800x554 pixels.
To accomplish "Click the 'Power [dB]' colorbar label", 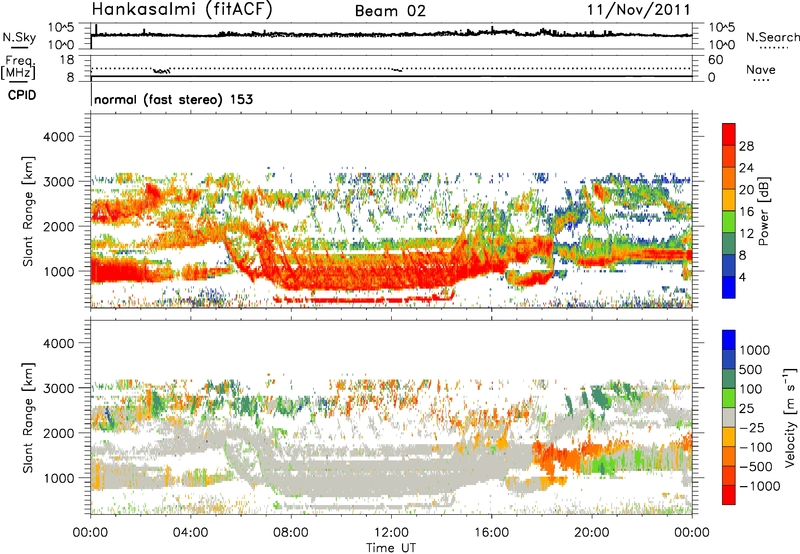I will click(763, 212).
